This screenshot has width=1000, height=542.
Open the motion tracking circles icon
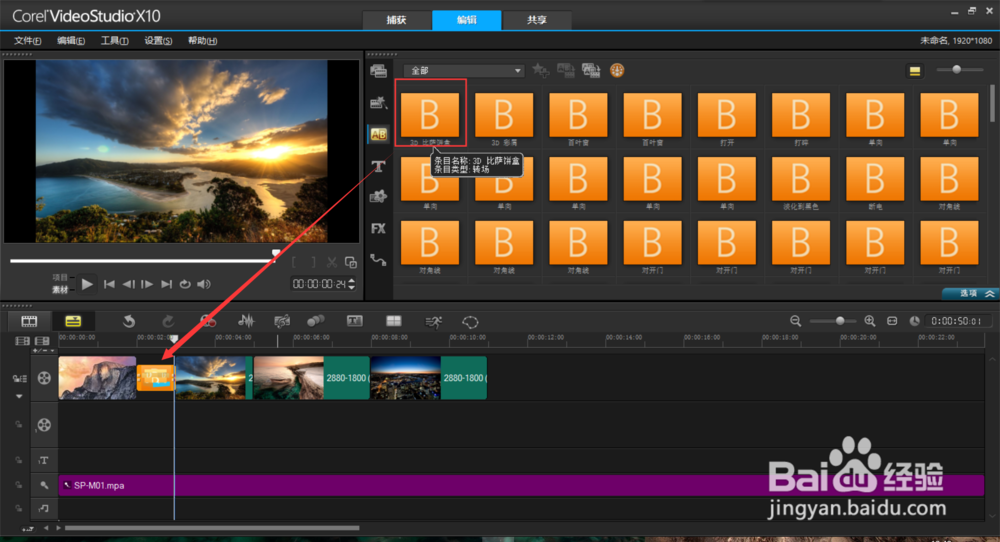point(316,321)
